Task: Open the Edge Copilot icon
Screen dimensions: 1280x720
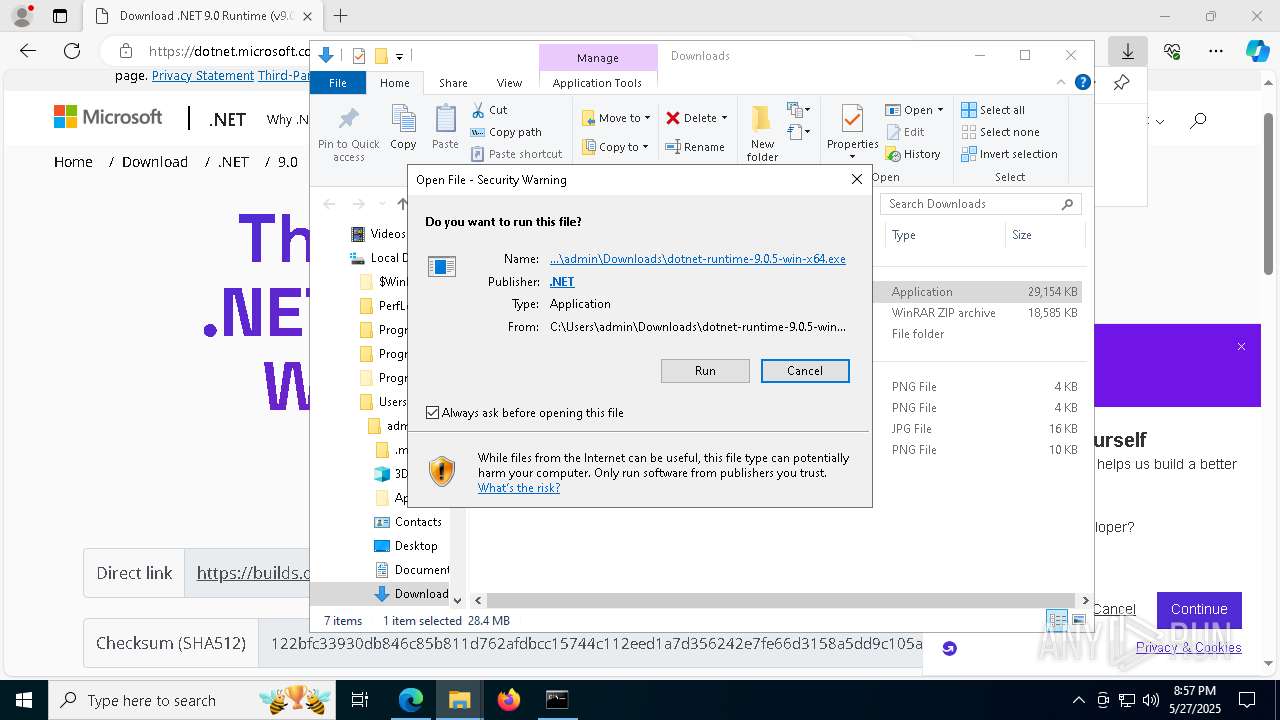Action: 1257,51
